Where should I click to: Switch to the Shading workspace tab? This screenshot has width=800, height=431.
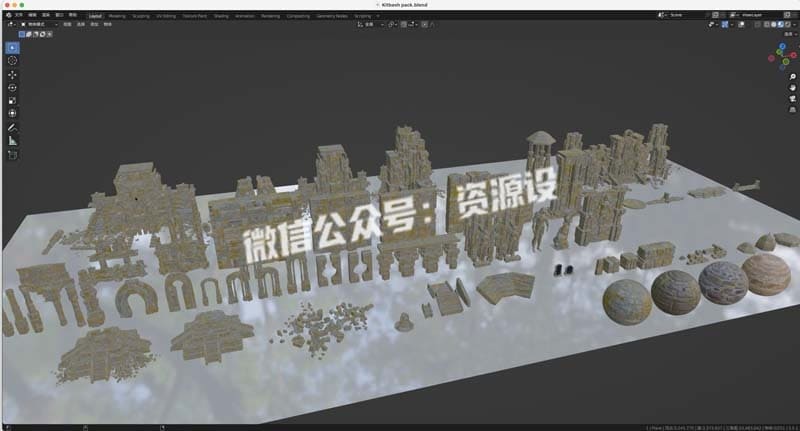point(221,16)
